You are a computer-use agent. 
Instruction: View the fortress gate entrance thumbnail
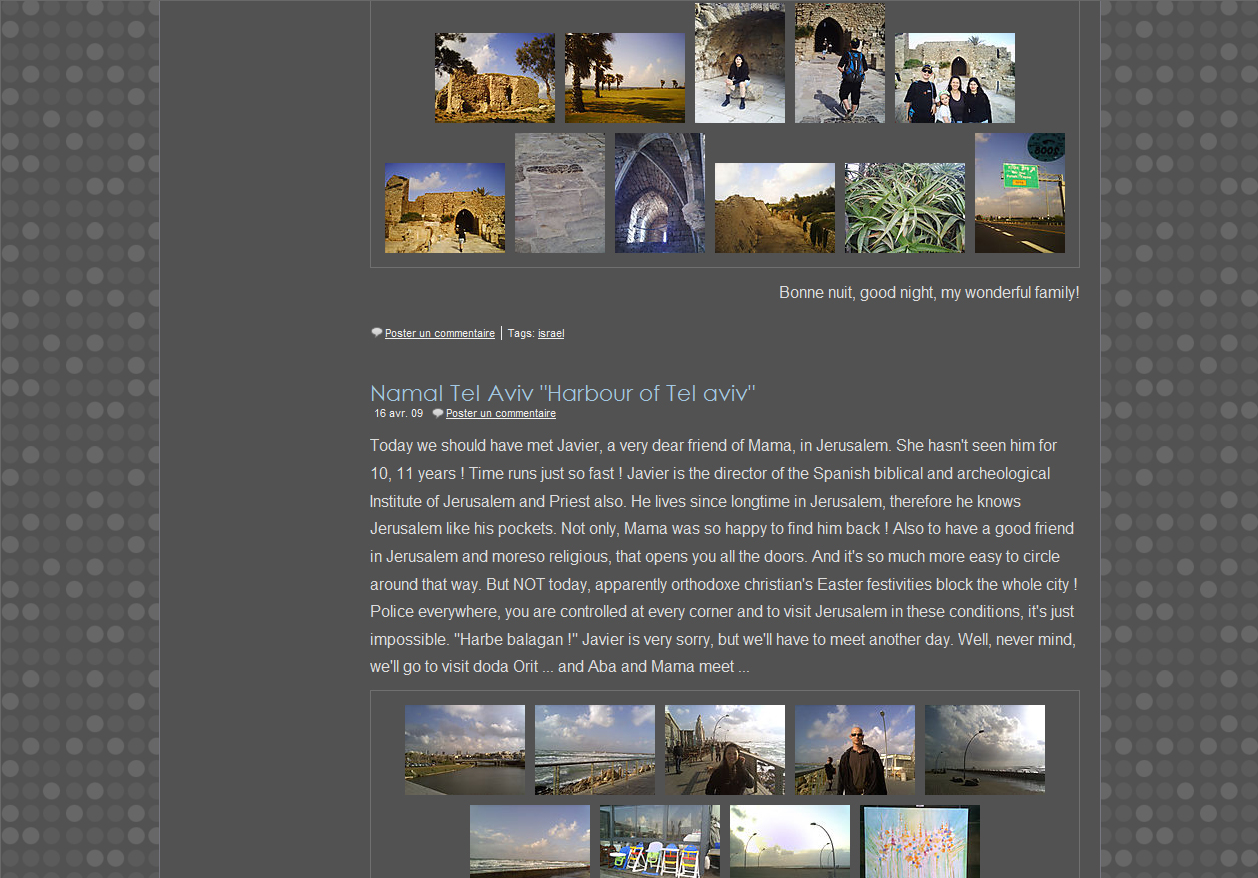coord(444,208)
